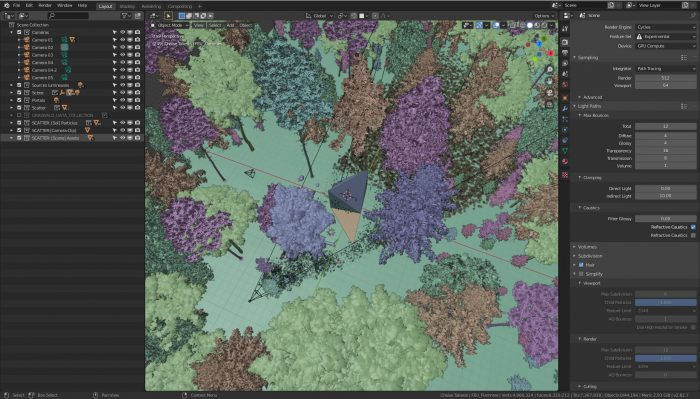Enable the Simplify checkbox
700x399 pixels.
point(581,274)
